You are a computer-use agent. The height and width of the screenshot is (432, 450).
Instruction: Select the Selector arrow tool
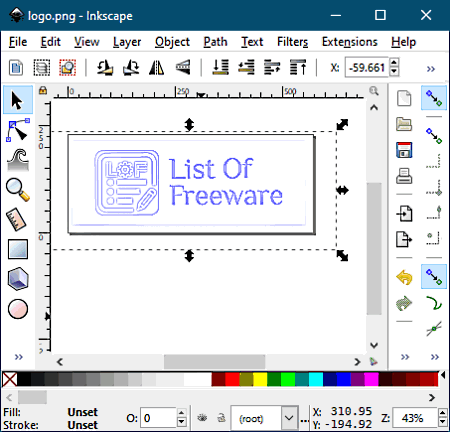pos(18,100)
